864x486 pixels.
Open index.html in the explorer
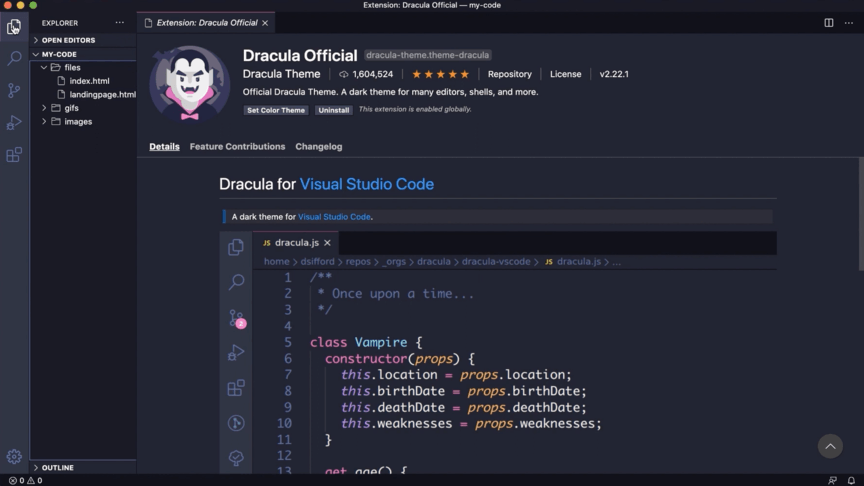(89, 80)
